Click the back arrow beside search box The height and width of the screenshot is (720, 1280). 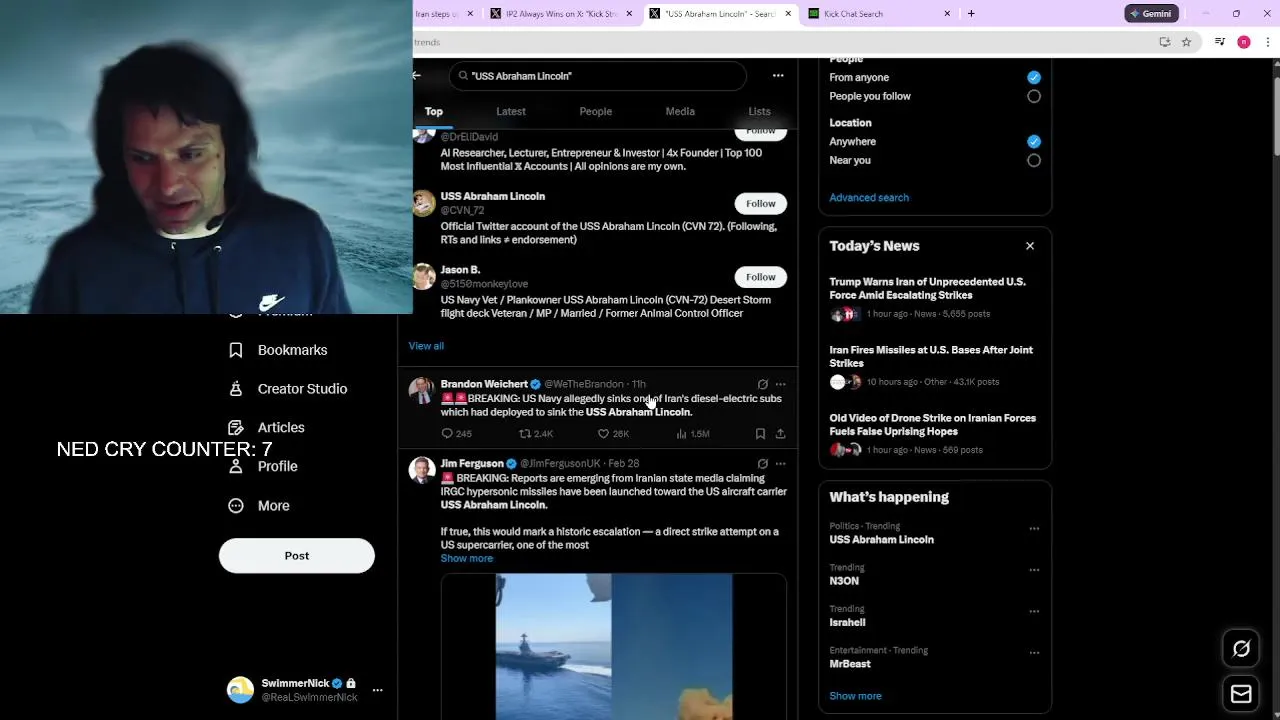pyautogui.click(x=417, y=76)
